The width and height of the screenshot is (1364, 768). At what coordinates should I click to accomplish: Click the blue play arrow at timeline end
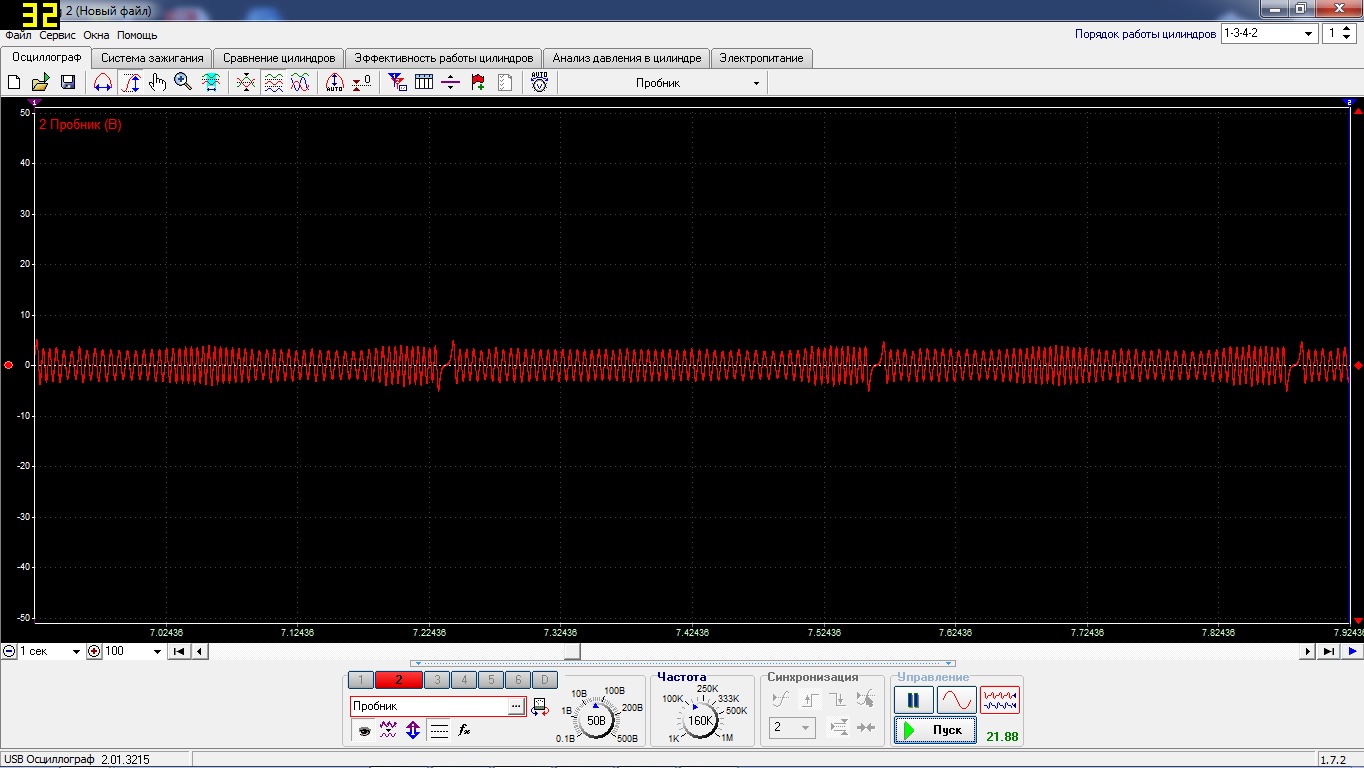click(x=1352, y=651)
